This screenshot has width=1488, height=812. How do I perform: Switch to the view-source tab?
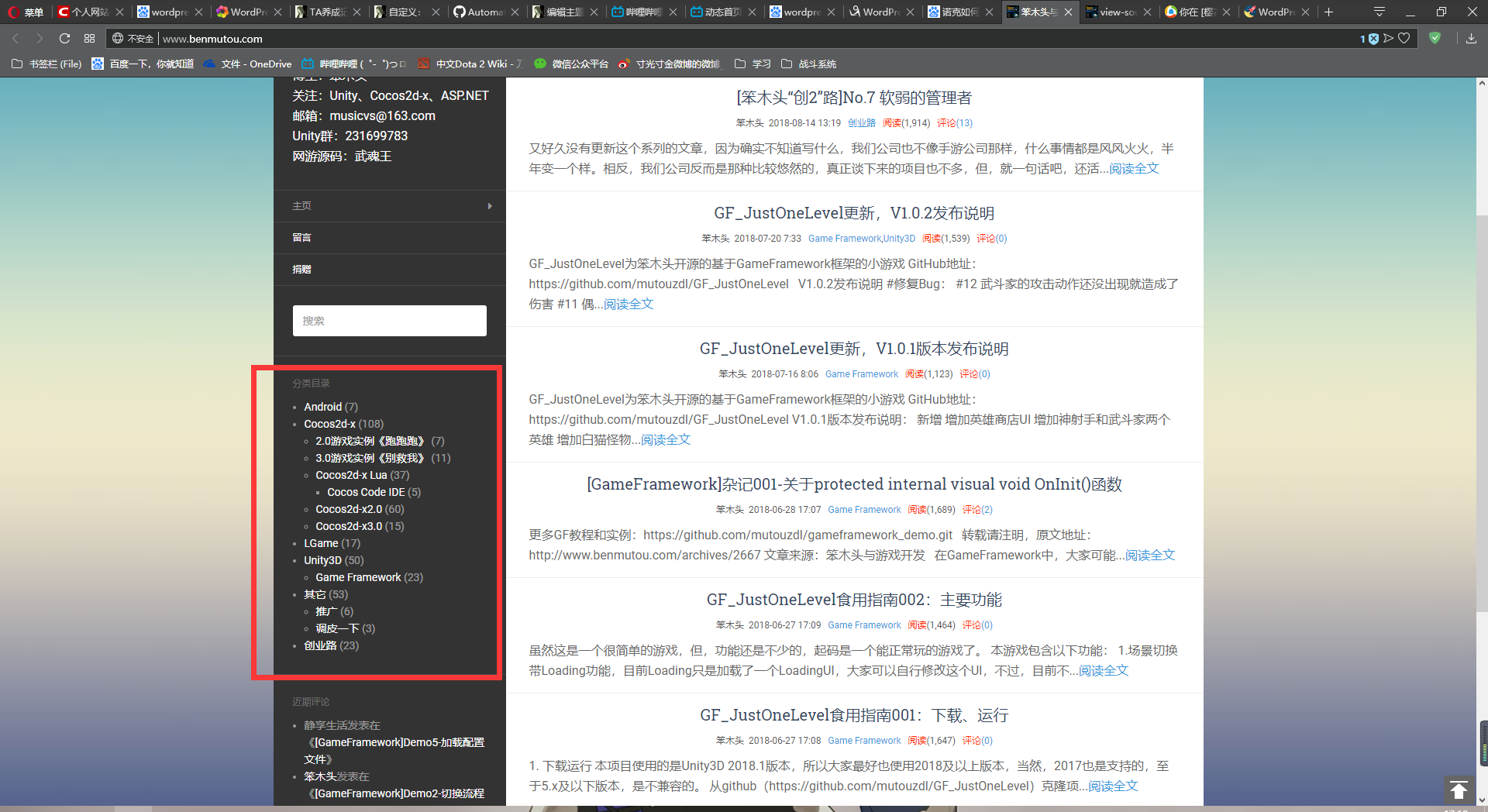[x=1118, y=12]
